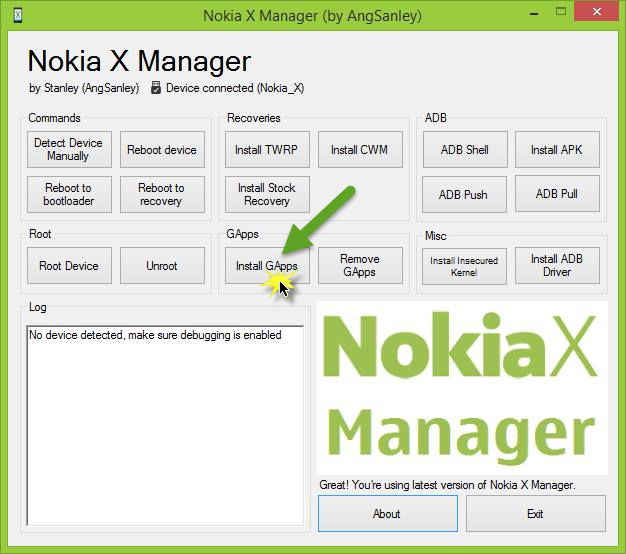Click the Exit button

tap(536, 514)
